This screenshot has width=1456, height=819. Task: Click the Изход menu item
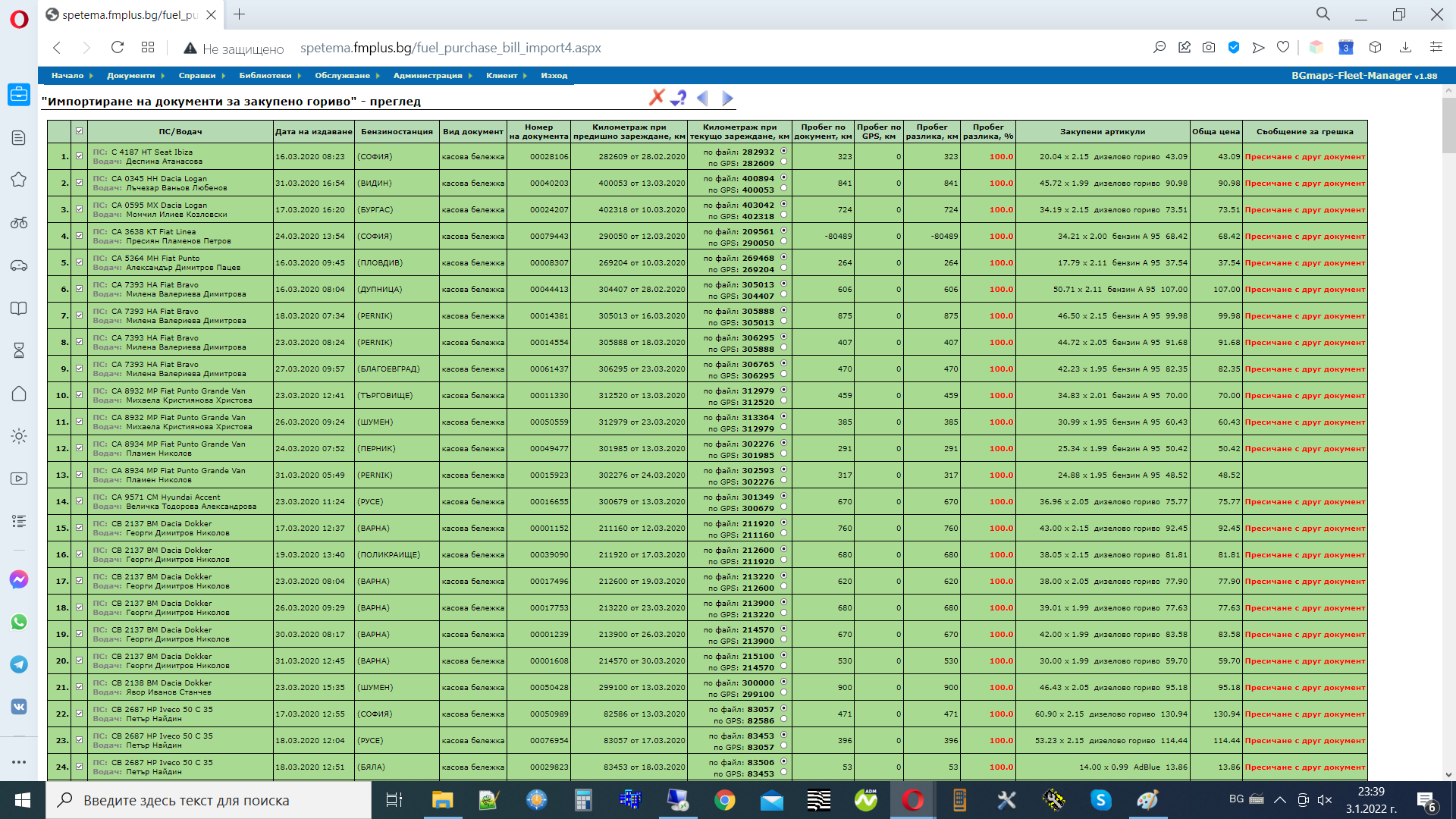coord(554,76)
